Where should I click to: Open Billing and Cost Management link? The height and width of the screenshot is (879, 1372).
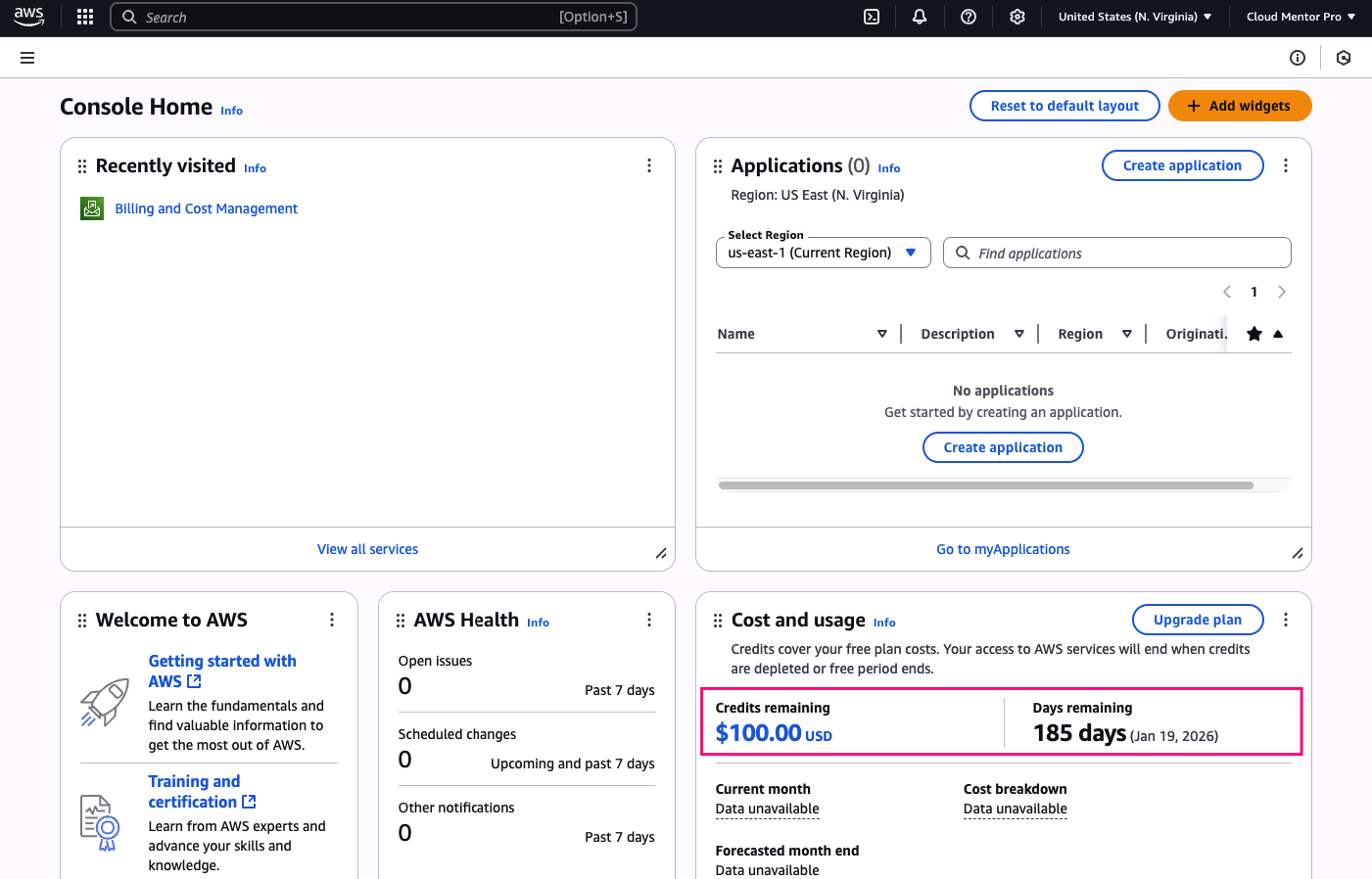click(x=207, y=208)
